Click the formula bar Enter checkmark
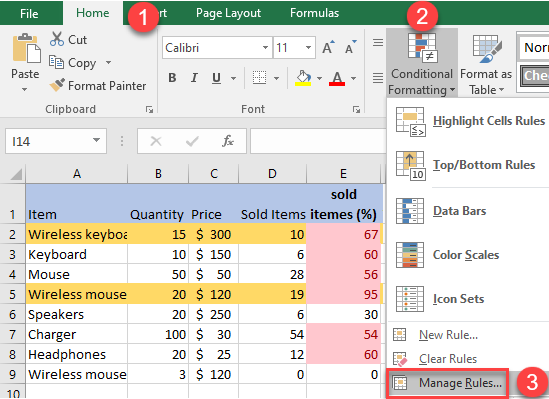 (192, 141)
